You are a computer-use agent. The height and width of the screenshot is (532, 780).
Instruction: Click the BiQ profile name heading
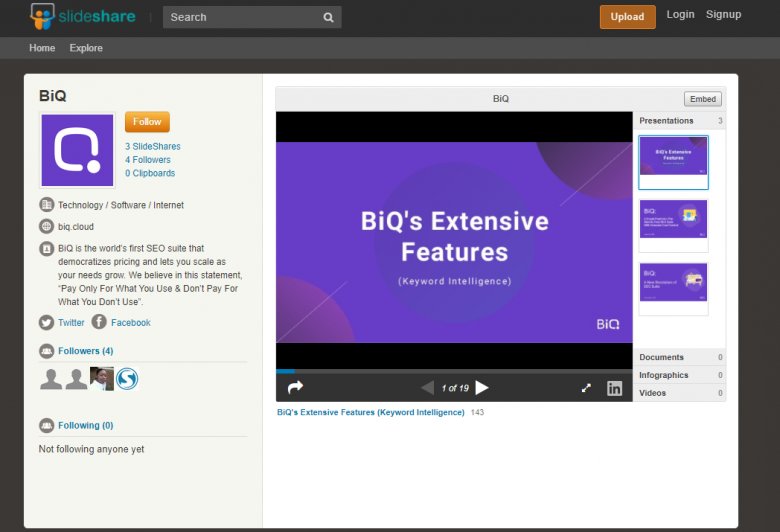[53, 96]
